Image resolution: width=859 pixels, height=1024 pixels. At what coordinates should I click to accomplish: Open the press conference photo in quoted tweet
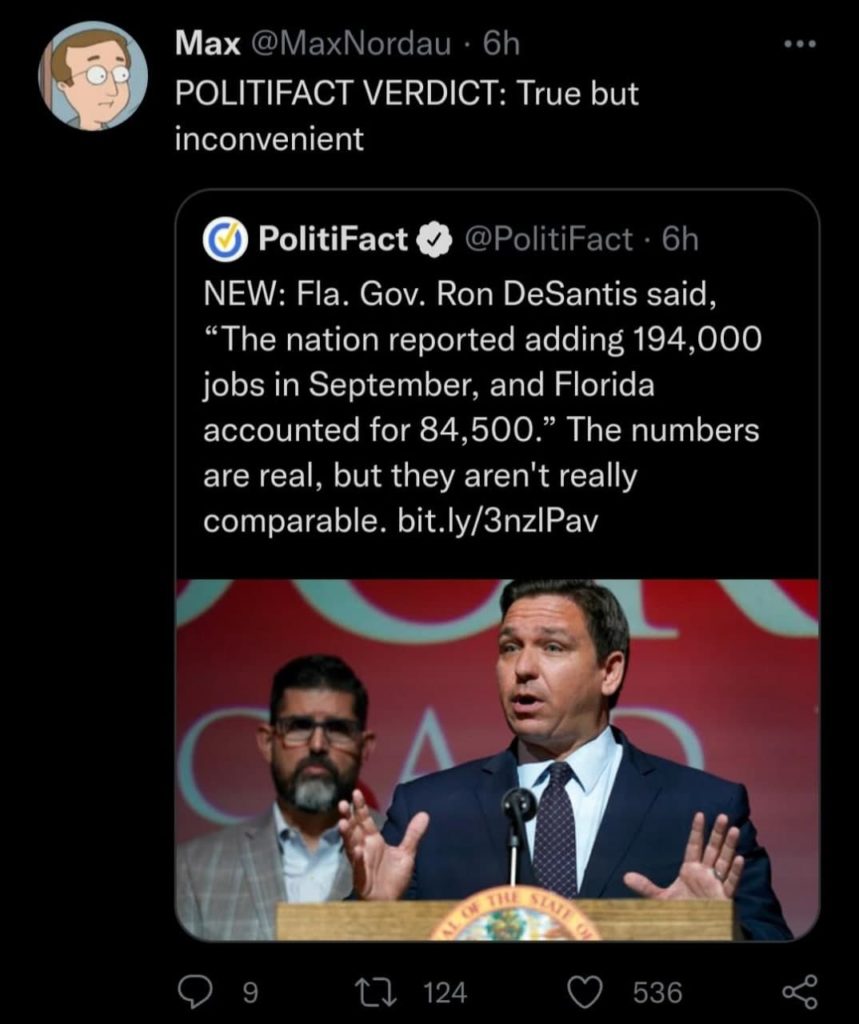[x=497, y=760]
